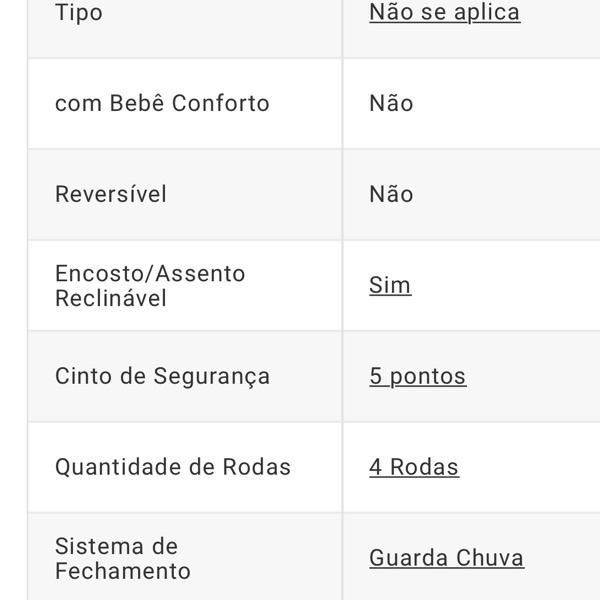Click the 'Sistema de' label text
600x600 pixels.
tap(116, 546)
